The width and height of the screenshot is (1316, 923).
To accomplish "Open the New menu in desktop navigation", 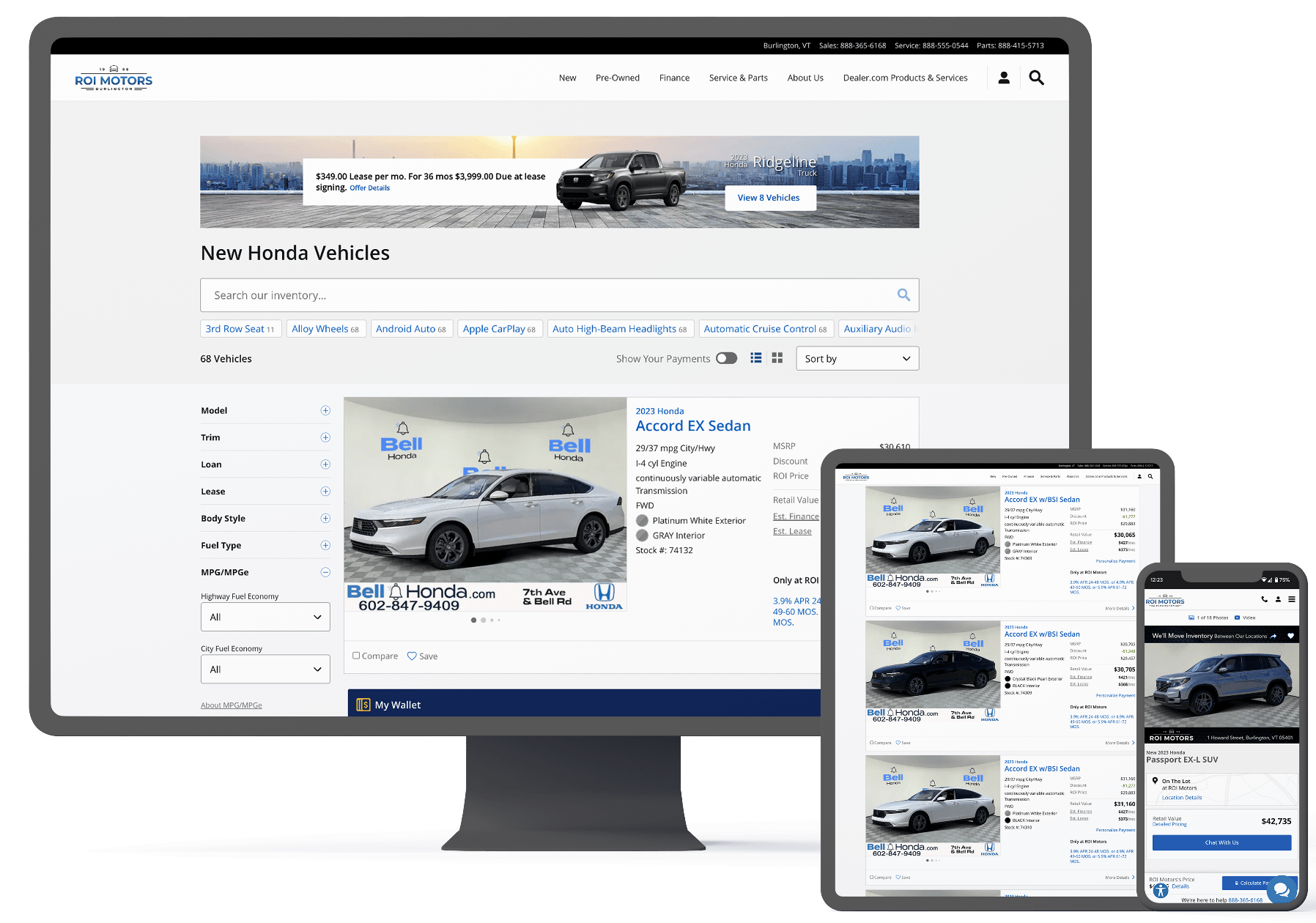I will 567,78.
